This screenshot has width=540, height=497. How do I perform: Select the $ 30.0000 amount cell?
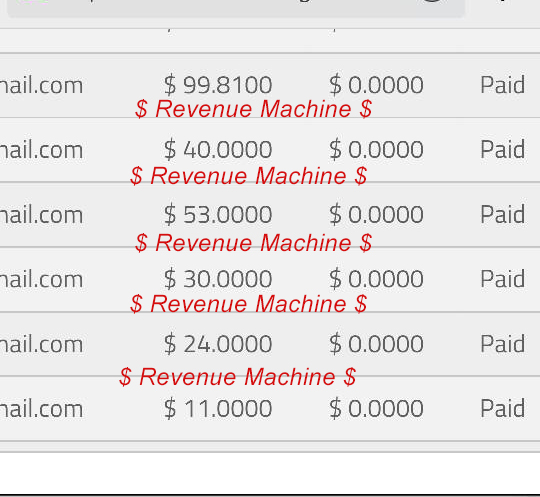[x=218, y=279]
